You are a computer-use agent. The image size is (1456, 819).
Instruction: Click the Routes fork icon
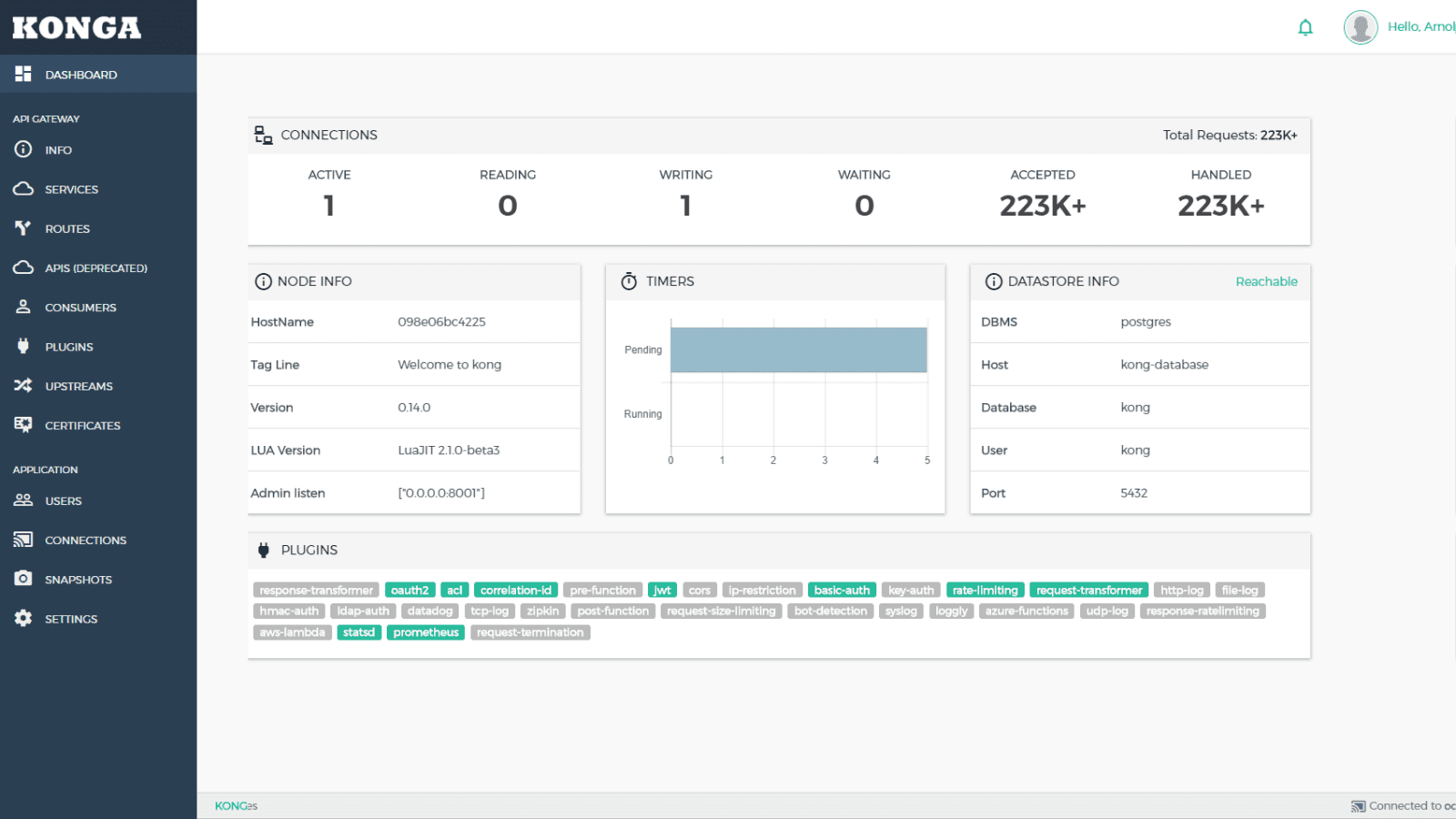point(23,227)
